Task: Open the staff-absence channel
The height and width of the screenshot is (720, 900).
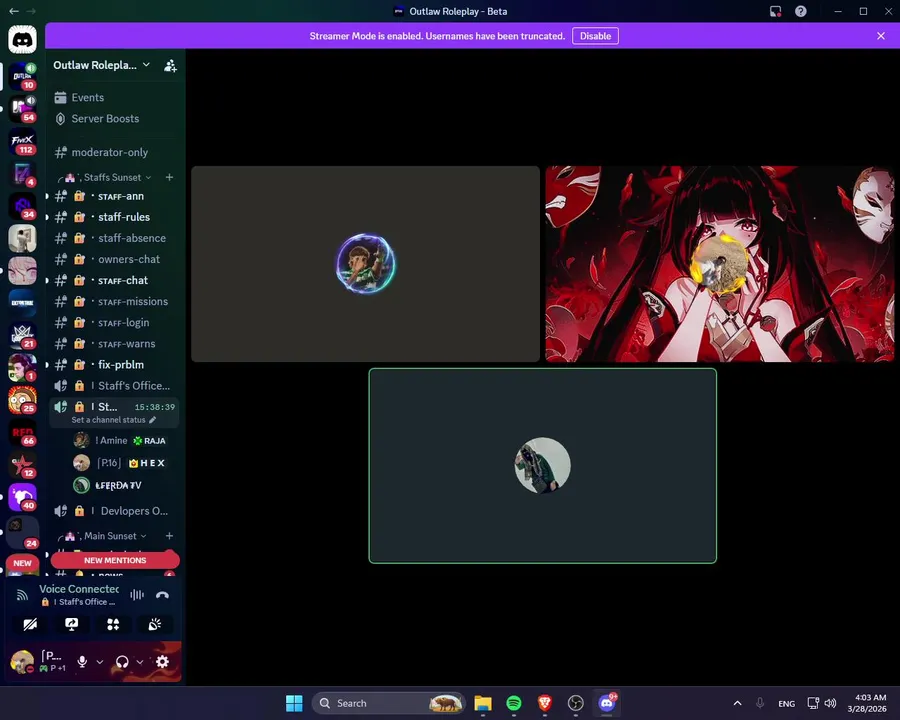Action: [x=114, y=238]
